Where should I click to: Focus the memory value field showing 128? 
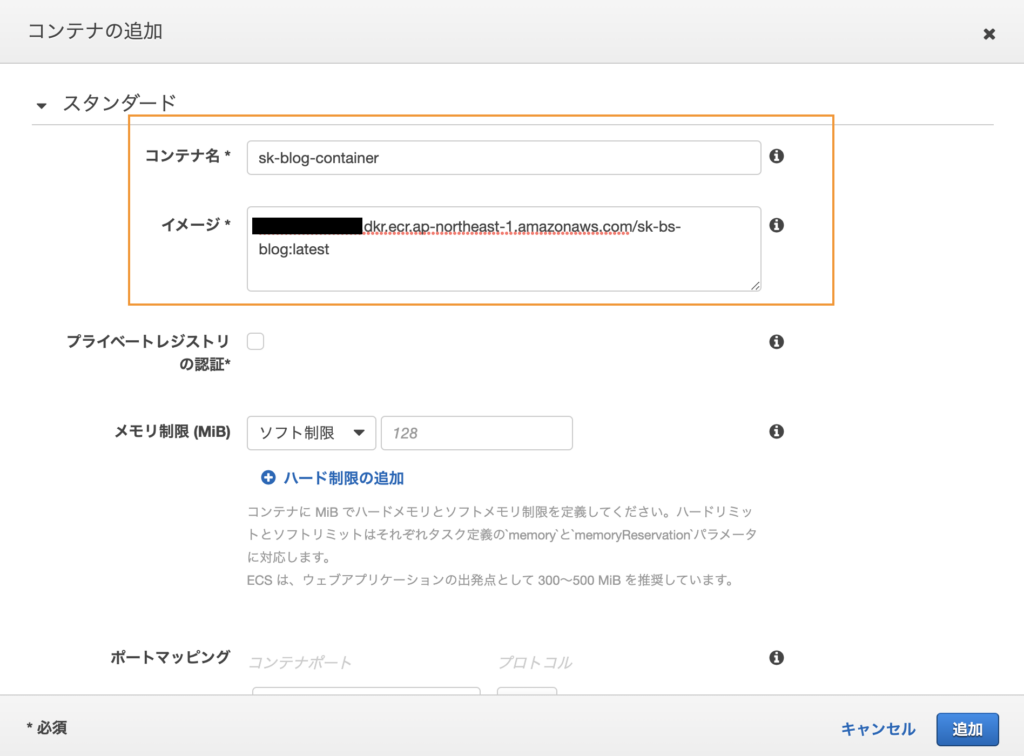477,433
